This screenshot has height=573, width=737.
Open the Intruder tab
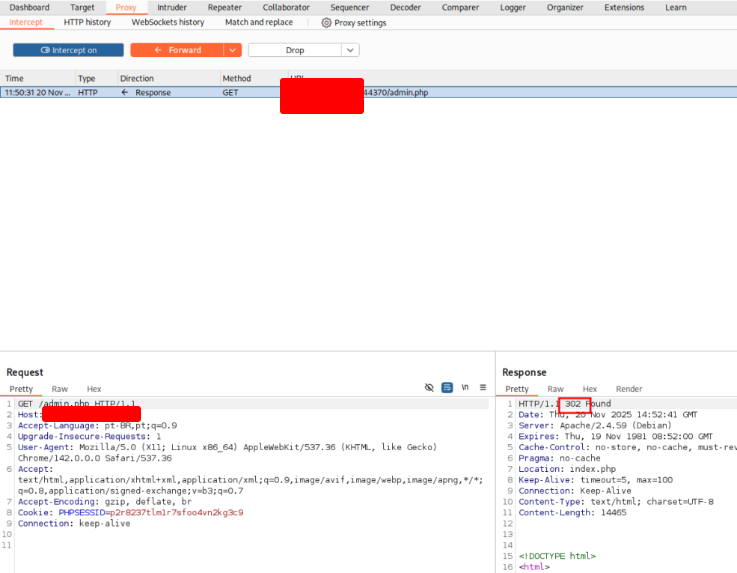pyautogui.click(x=172, y=7)
